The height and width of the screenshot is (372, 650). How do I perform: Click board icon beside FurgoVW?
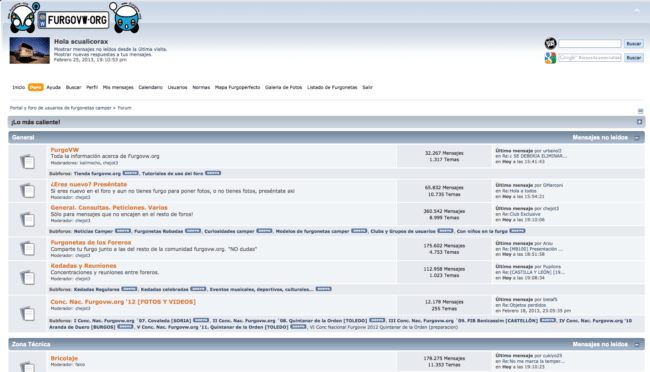28,161
